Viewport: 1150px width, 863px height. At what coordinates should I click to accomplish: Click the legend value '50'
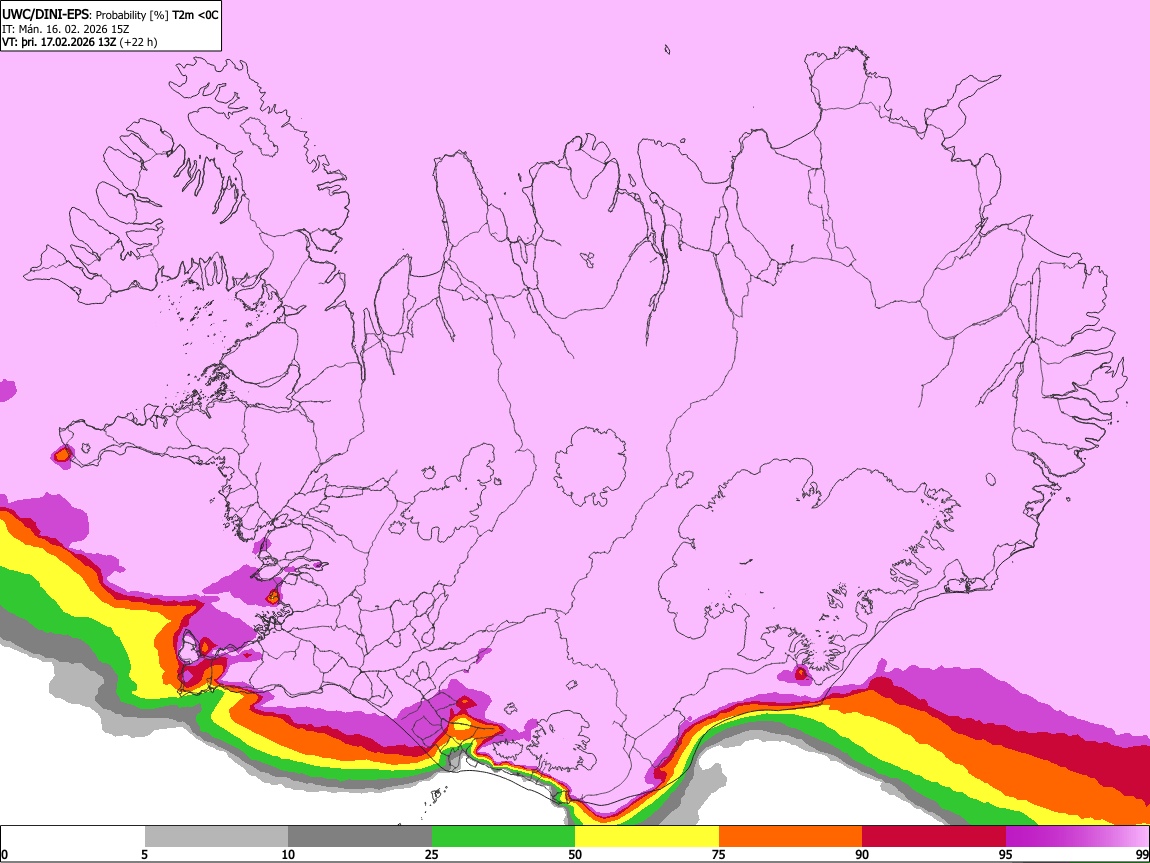click(x=575, y=855)
